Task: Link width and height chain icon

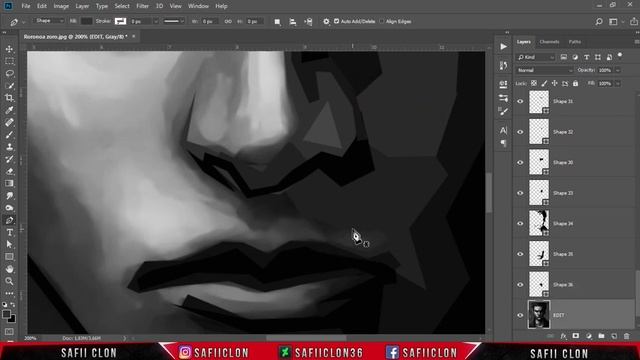Action: (x=228, y=22)
